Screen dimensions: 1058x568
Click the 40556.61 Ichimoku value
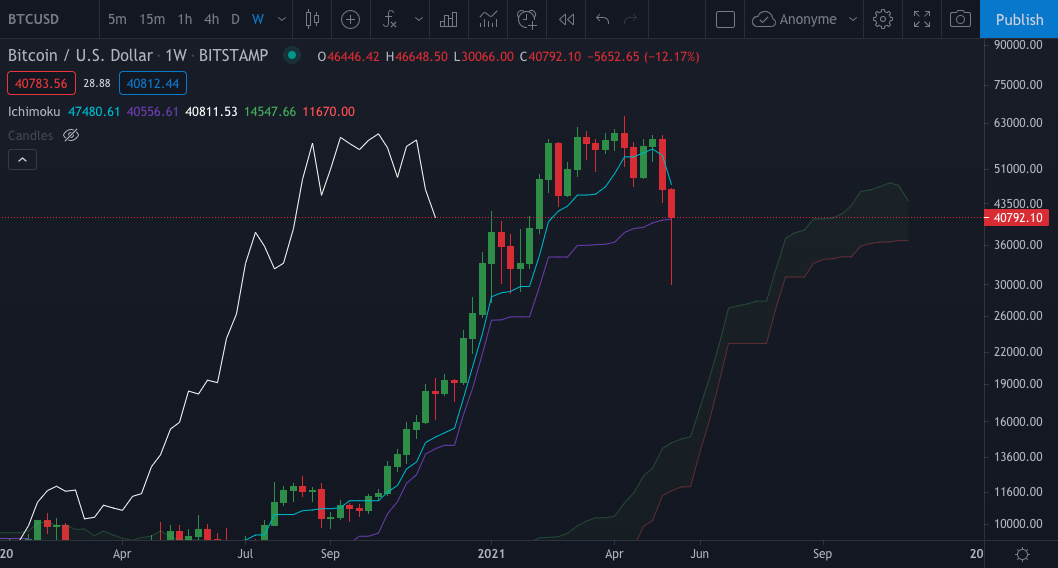[152, 111]
